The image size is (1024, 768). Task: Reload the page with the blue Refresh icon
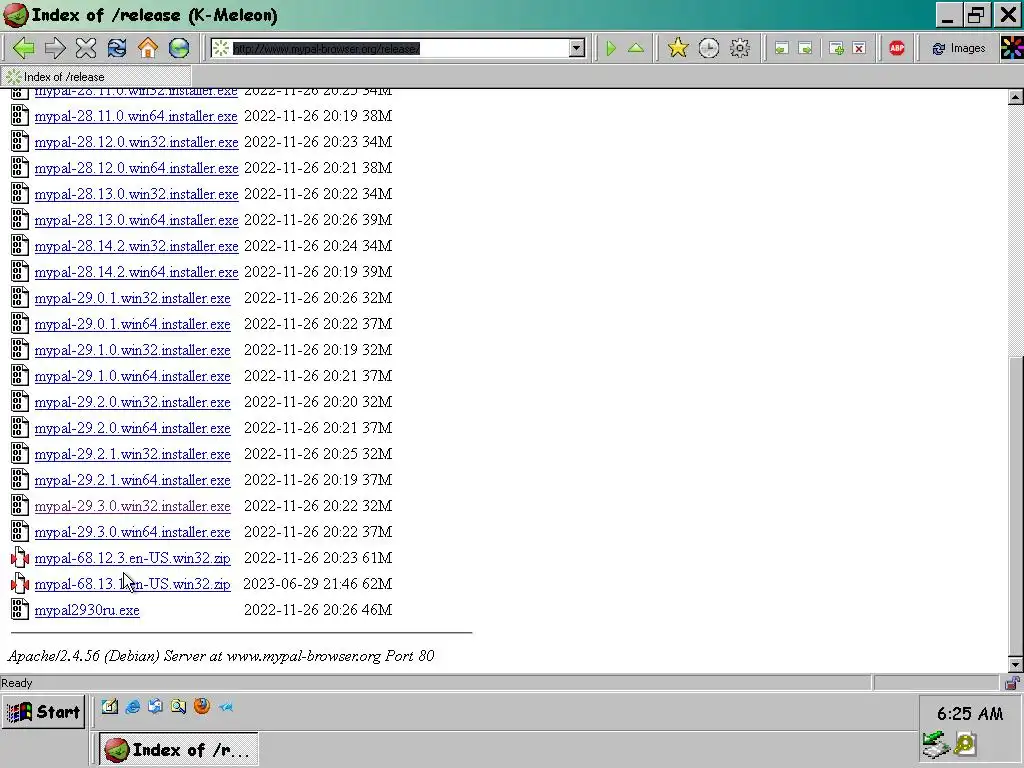coord(117,48)
